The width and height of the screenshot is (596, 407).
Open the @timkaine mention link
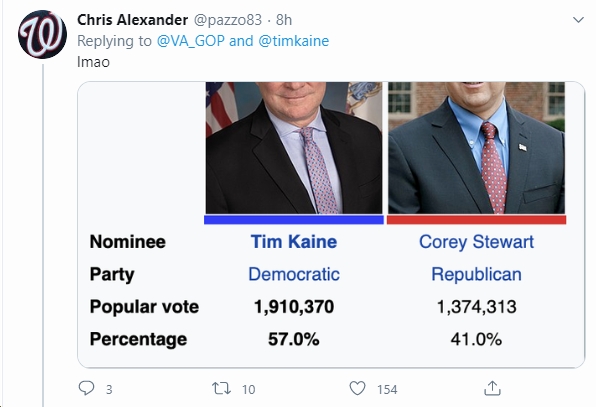[293, 41]
